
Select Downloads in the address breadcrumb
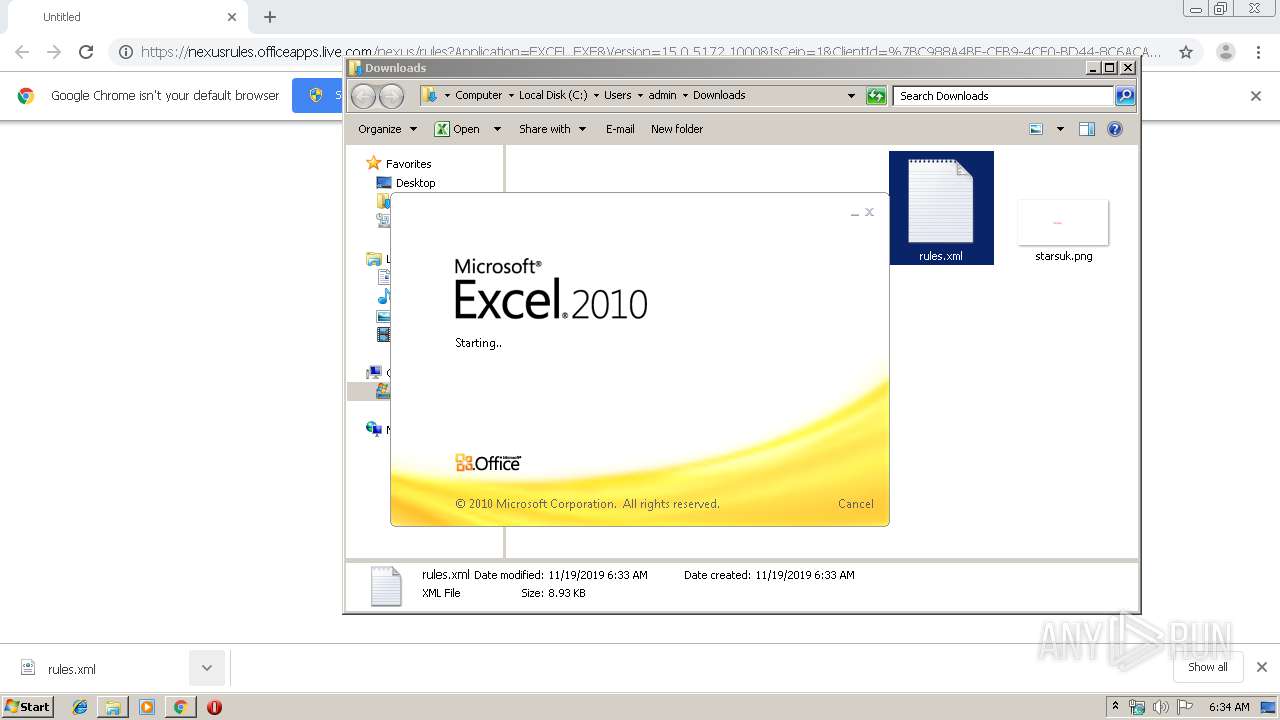tap(719, 95)
